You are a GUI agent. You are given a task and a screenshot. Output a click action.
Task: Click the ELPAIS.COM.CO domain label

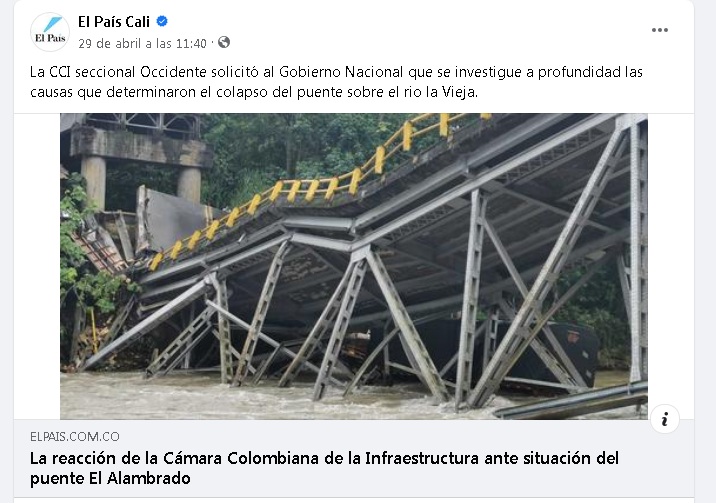point(75,436)
